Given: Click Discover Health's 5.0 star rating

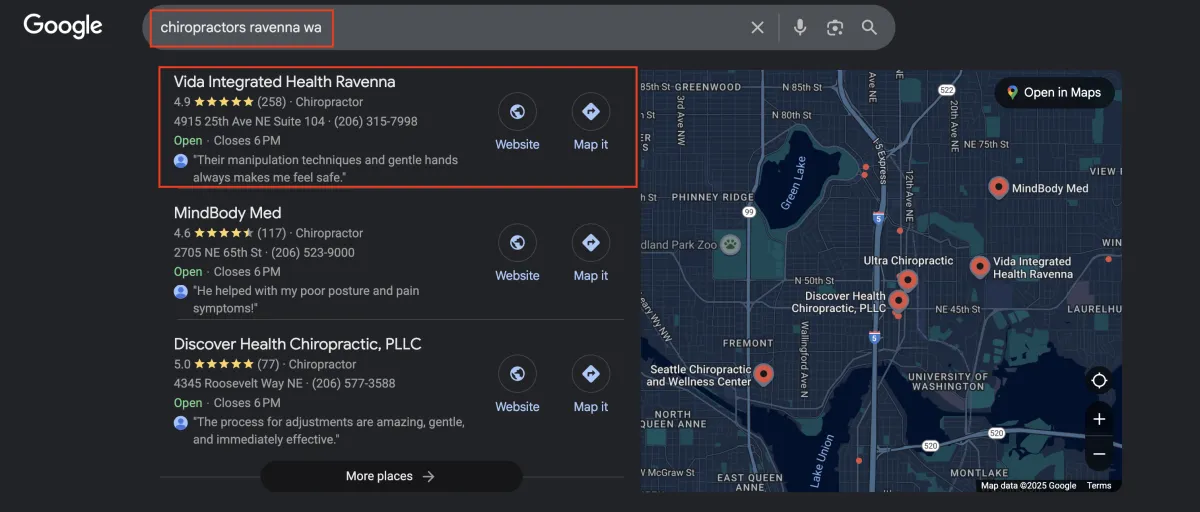Looking at the screenshot, I should pos(226,364).
